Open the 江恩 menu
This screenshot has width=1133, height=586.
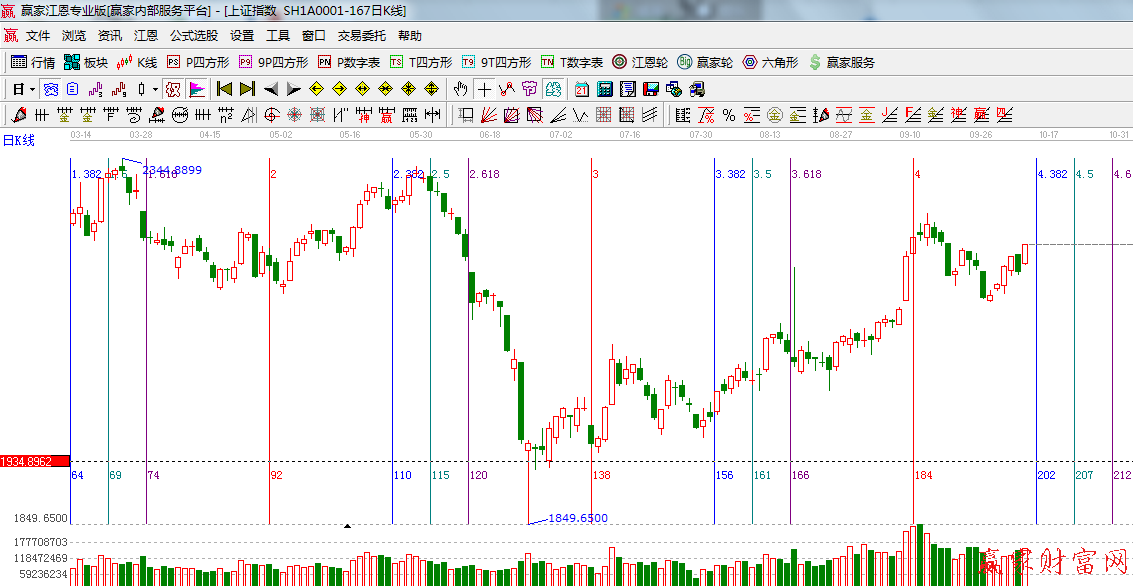(146, 35)
